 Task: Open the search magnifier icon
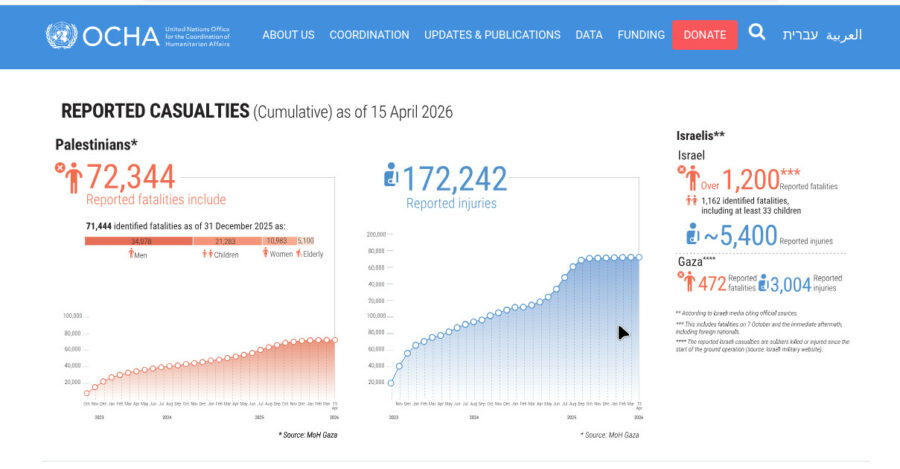757,33
